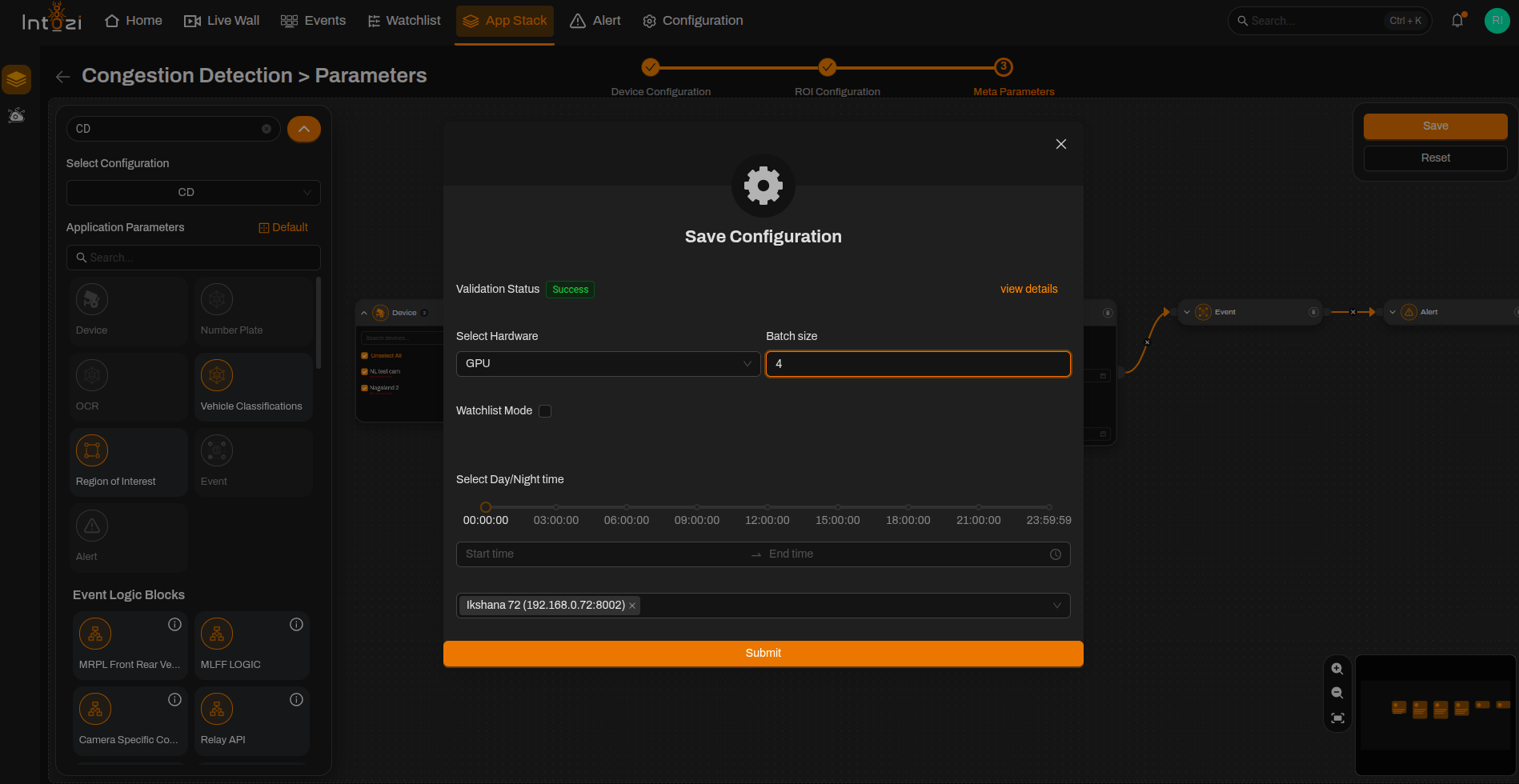Click the zoom-in magnifier on canvas
Image resolution: width=1519 pixels, height=784 pixels.
pos(1337,669)
